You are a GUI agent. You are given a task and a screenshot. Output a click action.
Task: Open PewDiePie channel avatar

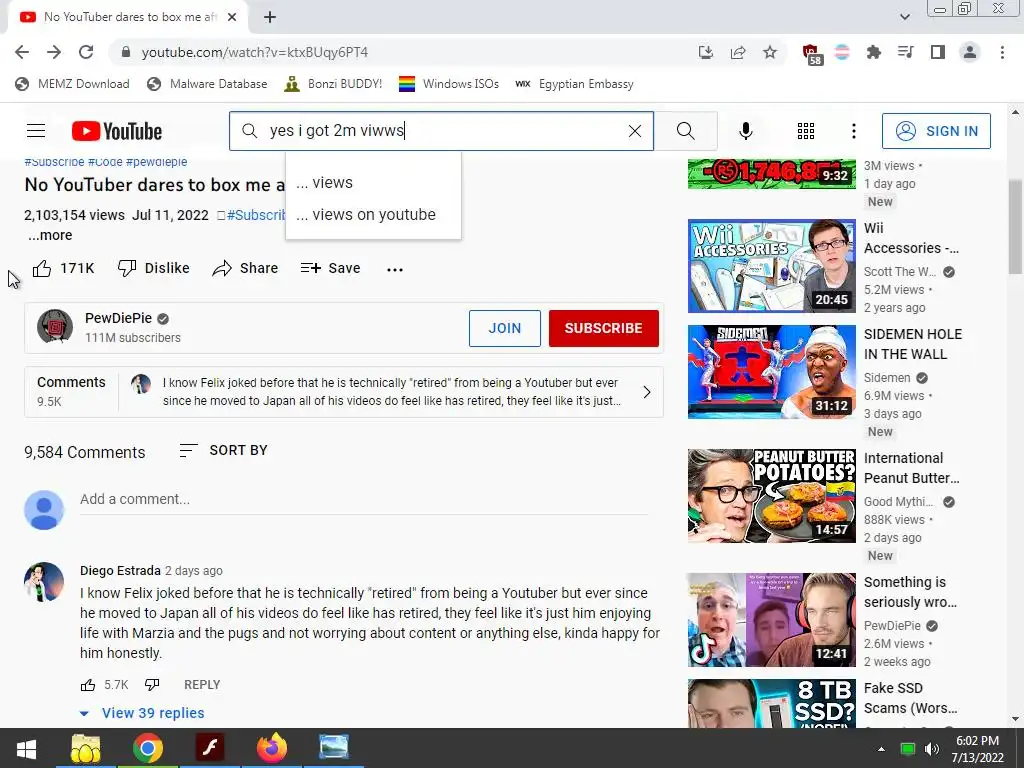[55, 327]
